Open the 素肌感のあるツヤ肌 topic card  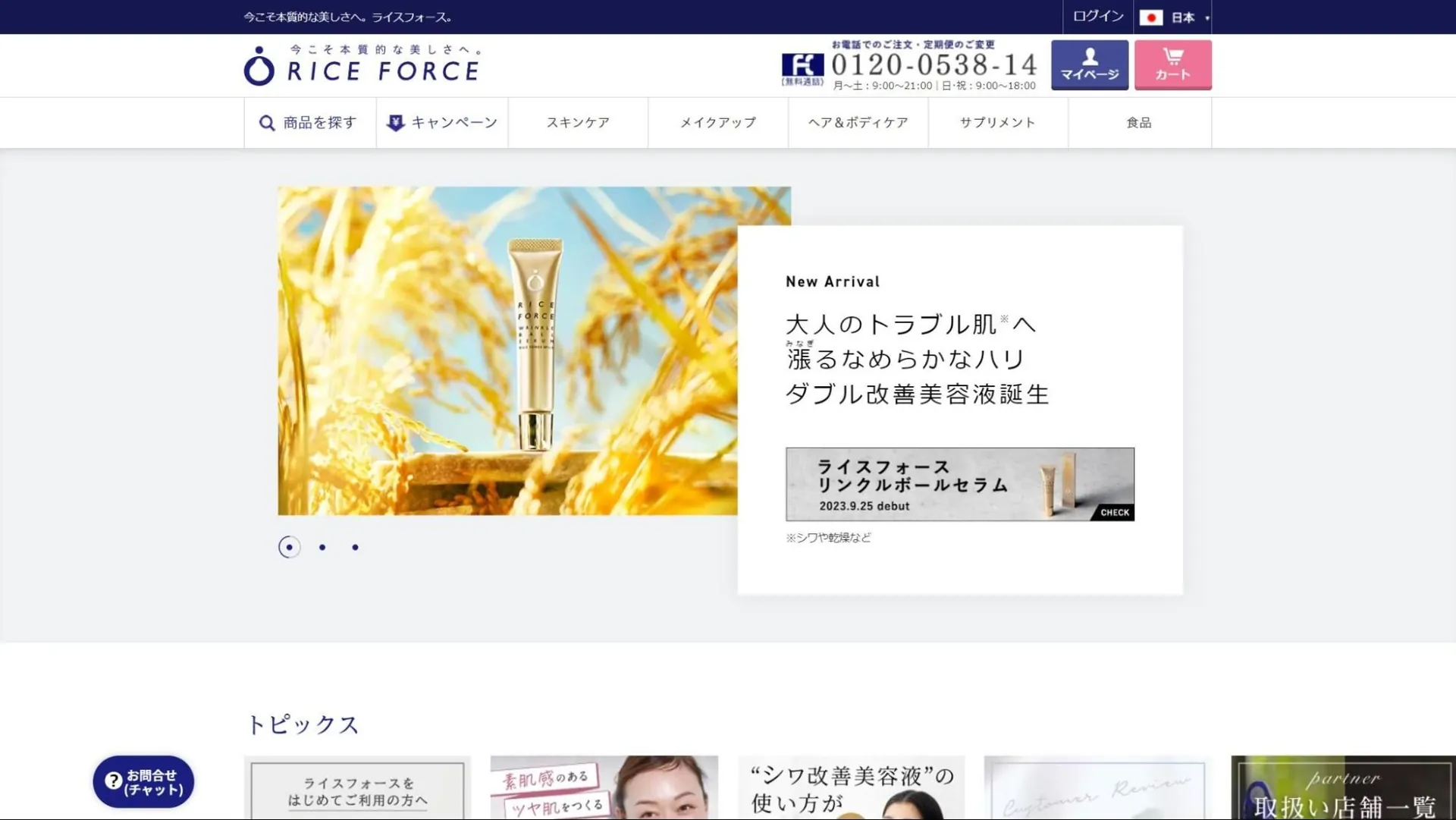click(x=604, y=787)
